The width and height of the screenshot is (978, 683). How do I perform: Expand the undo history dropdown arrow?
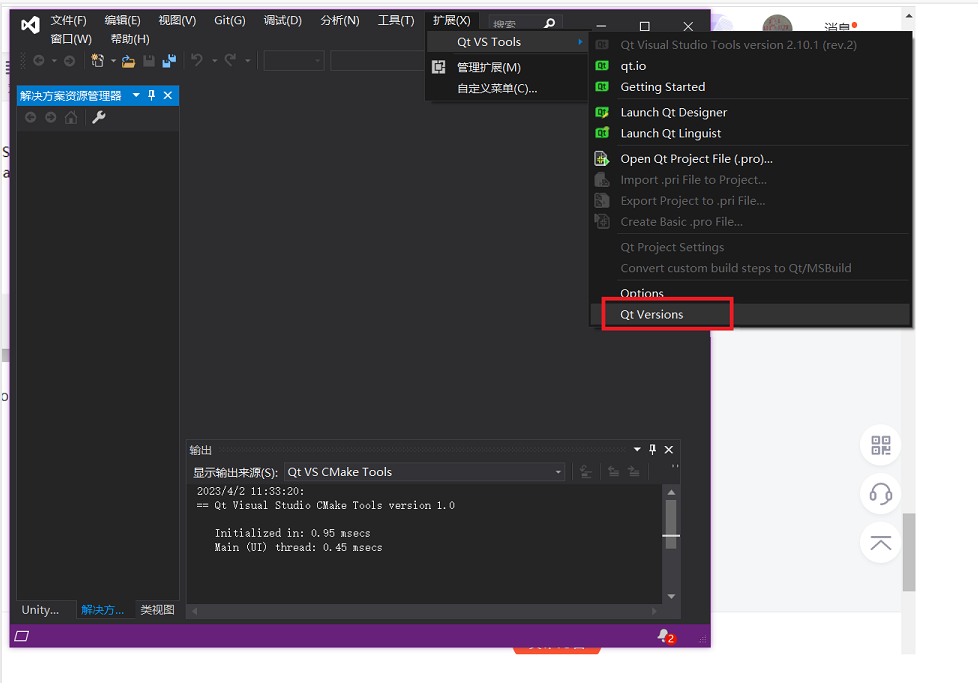coord(214,61)
